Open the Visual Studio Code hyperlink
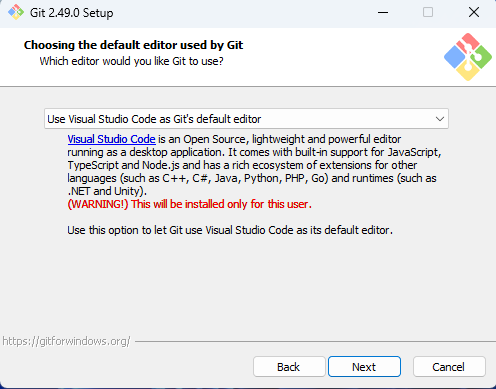496x389 pixels. (x=111, y=139)
